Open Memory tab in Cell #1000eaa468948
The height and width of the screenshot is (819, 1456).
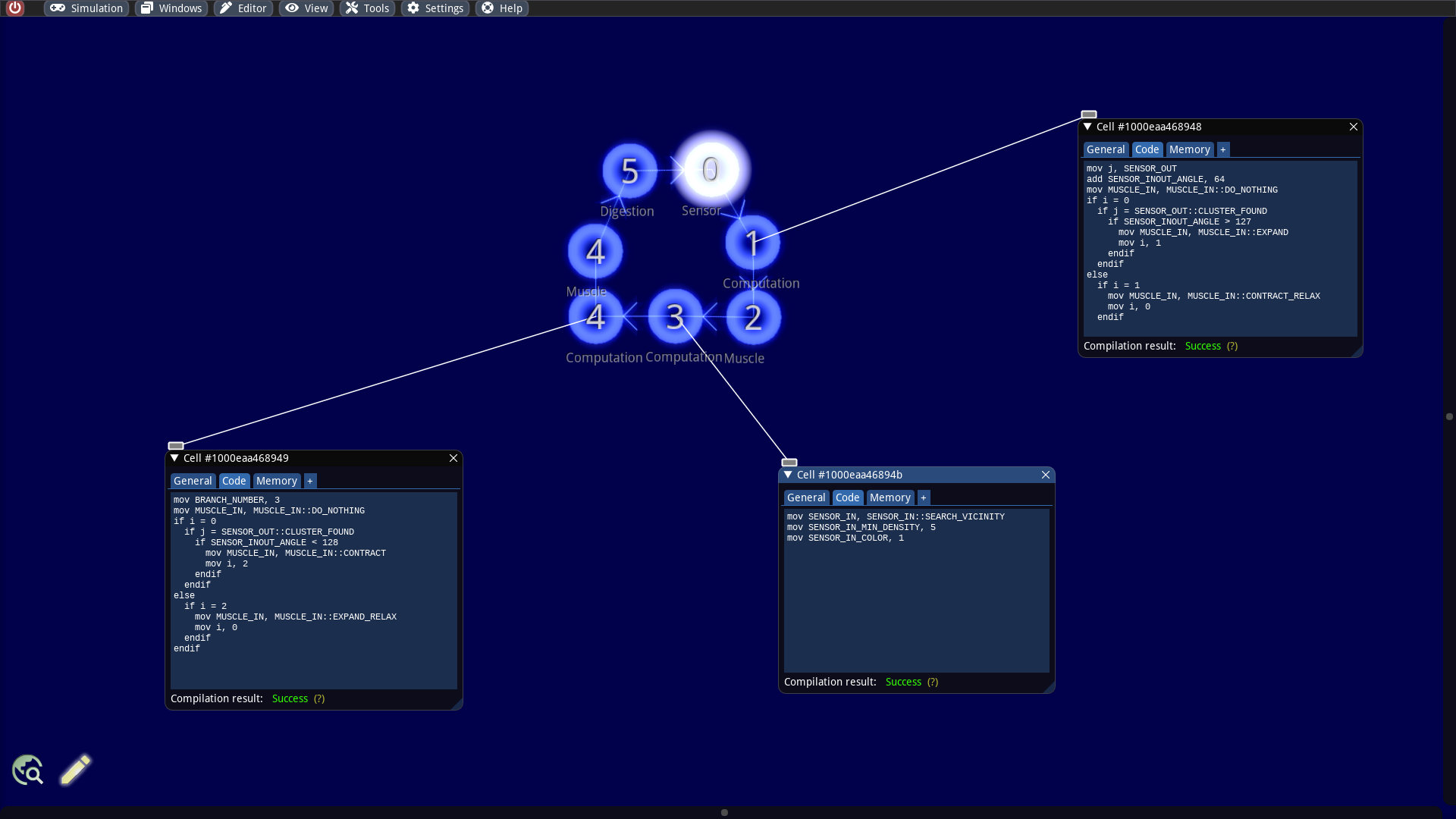1189,149
